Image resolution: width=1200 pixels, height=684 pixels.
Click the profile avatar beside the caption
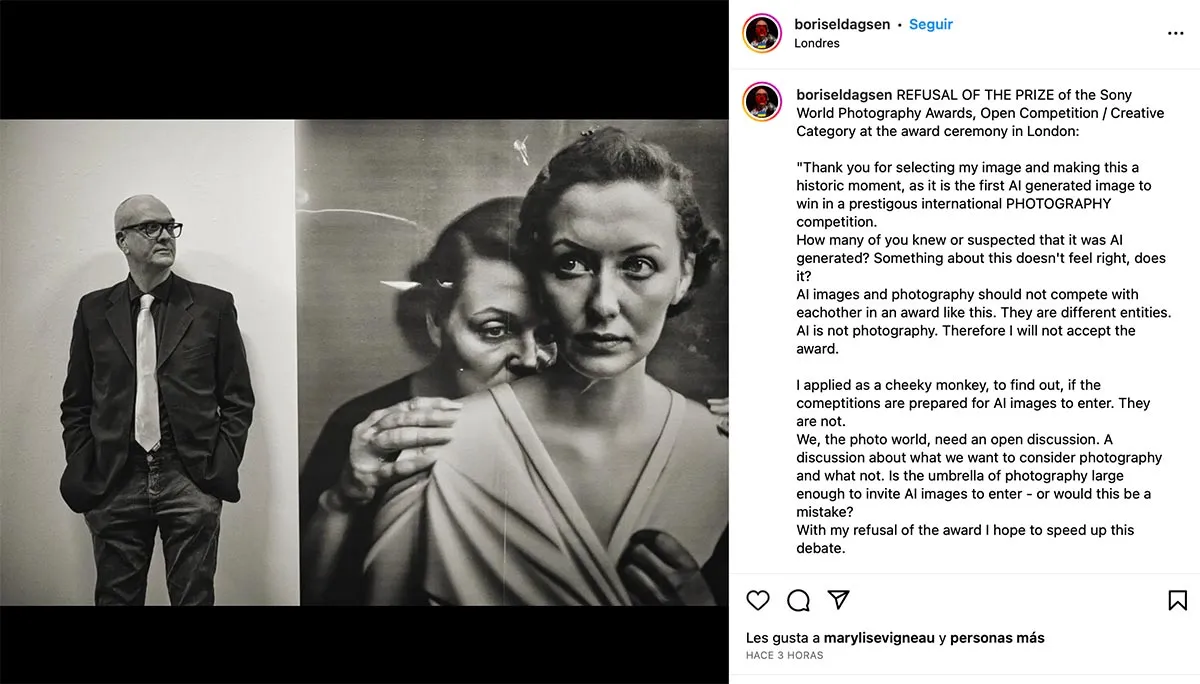(762, 103)
